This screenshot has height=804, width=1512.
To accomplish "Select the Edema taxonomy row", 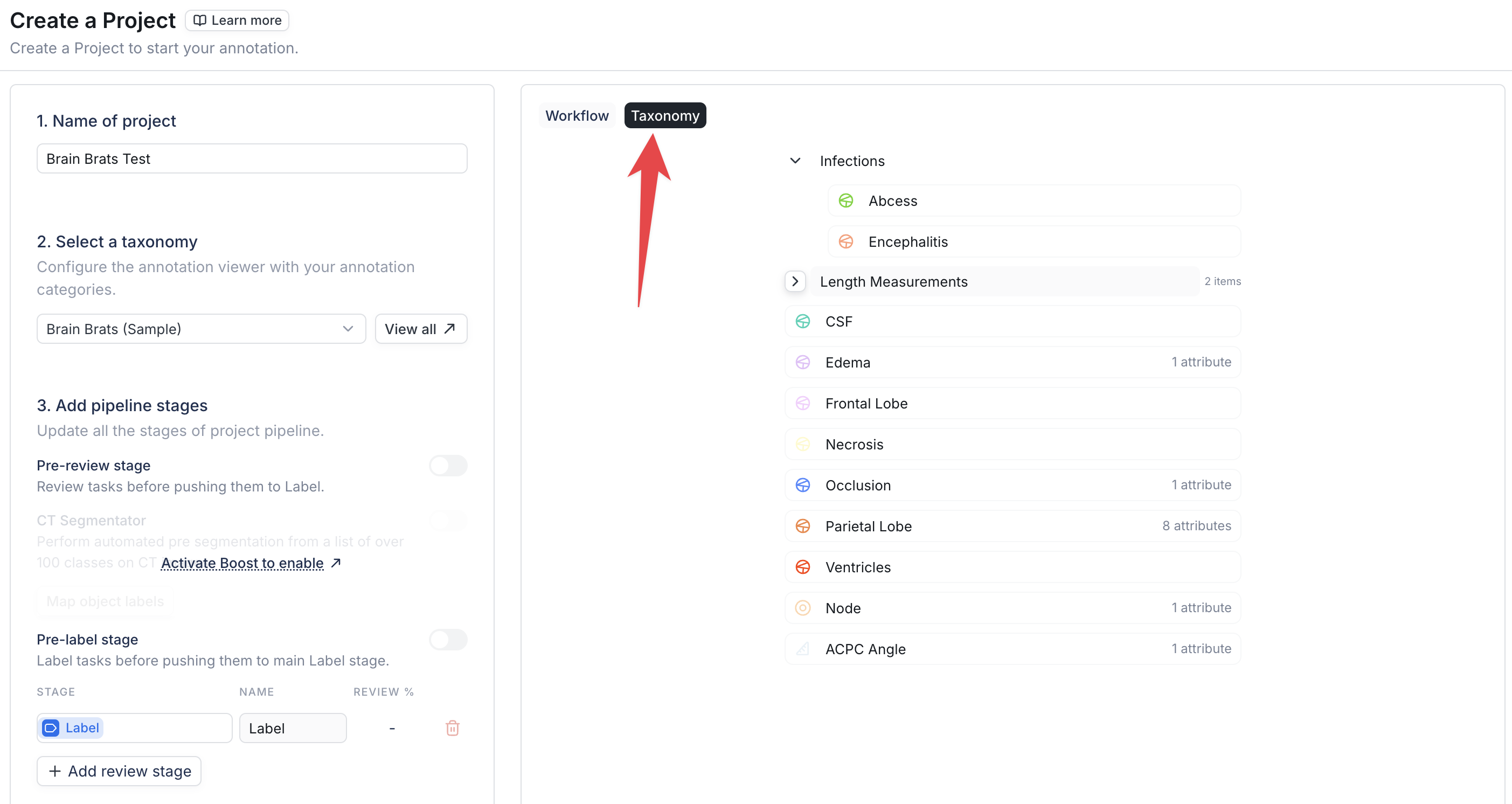I will click(1012, 362).
